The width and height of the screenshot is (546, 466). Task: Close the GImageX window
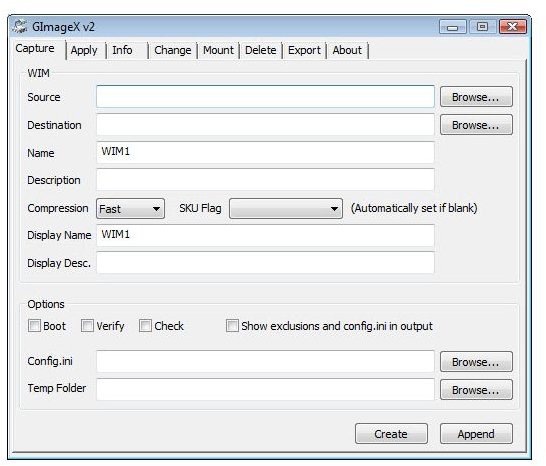tap(513, 27)
